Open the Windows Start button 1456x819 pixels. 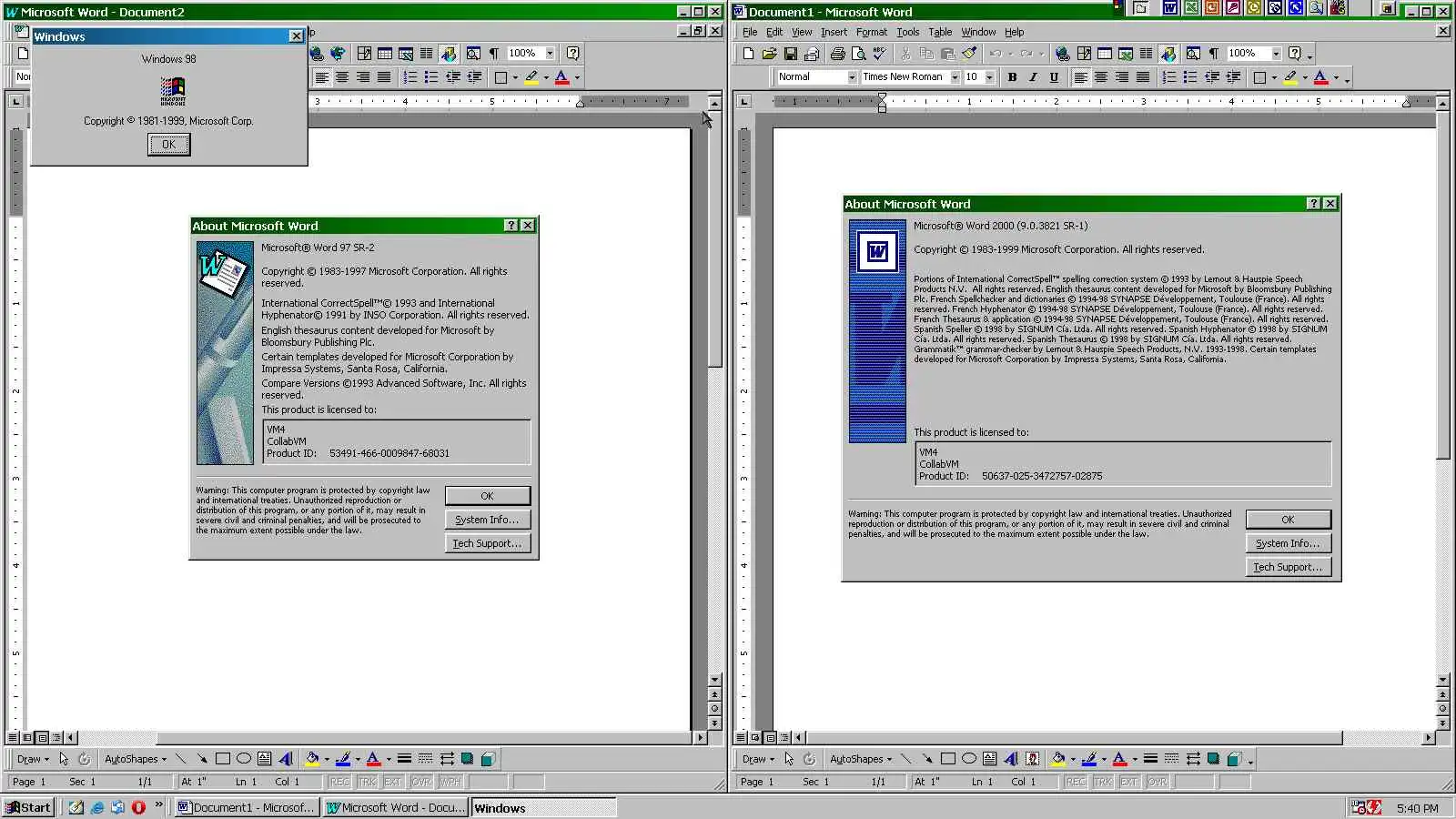pyautogui.click(x=28, y=807)
